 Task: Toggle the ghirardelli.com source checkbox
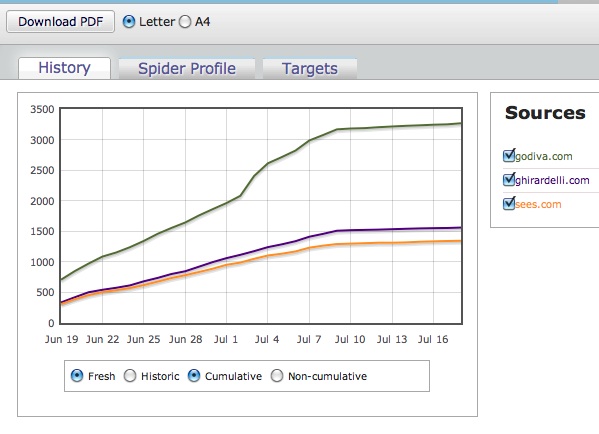pyautogui.click(x=509, y=180)
